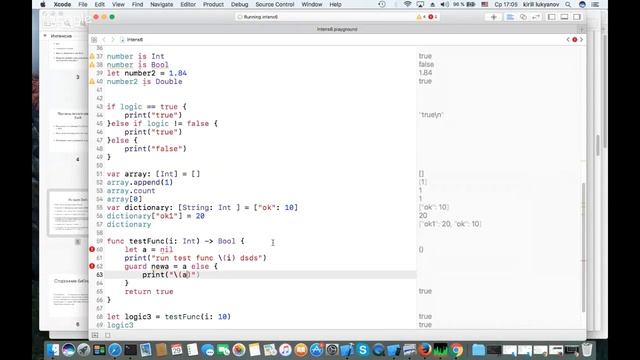The image size is (640, 360).
Task: Click the warning icon on line 38
Action: coord(92,64)
